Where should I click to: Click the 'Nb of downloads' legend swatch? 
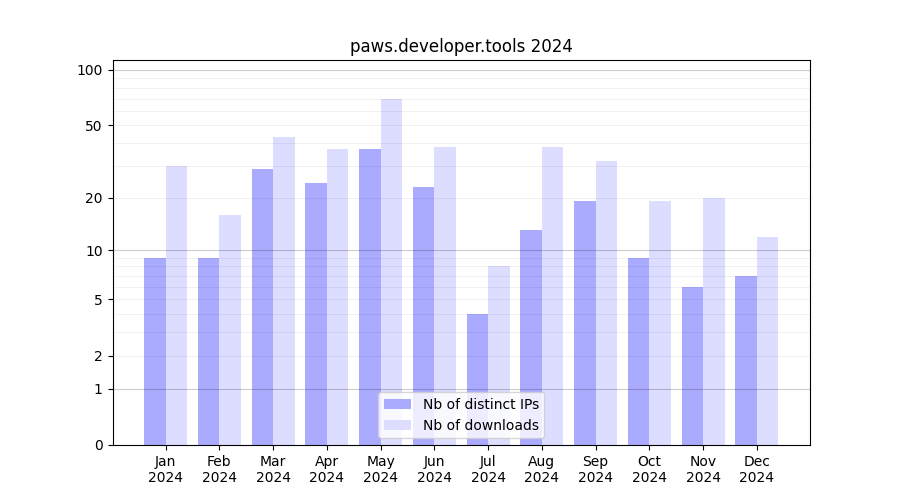tap(397, 425)
